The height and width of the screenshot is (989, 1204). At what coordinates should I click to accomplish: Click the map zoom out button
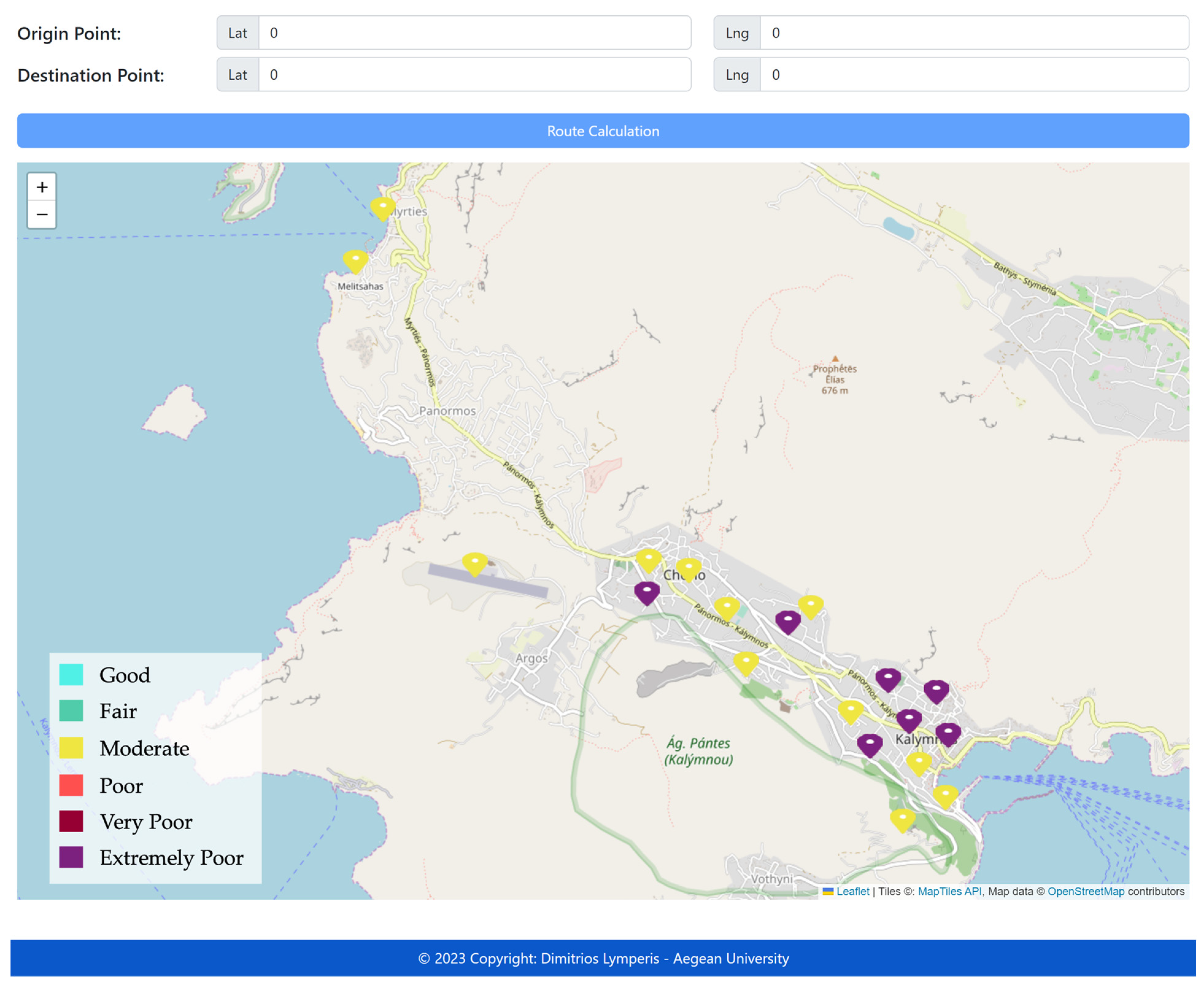click(x=42, y=215)
